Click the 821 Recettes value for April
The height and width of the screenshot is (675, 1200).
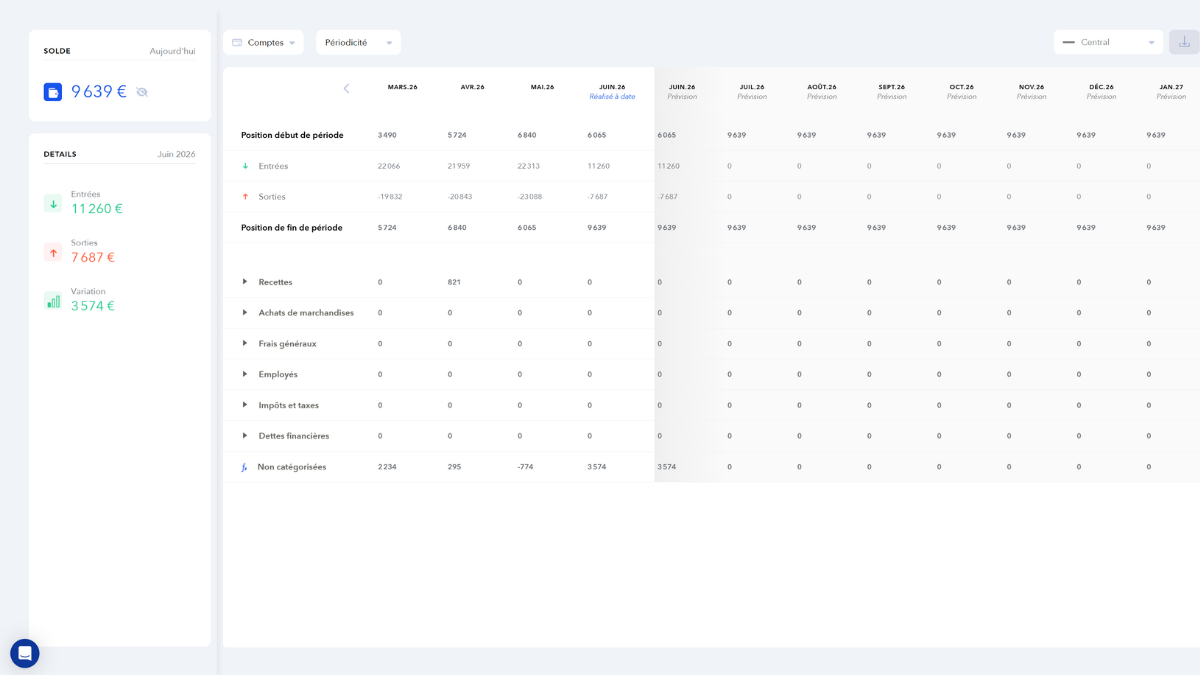click(454, 282)
